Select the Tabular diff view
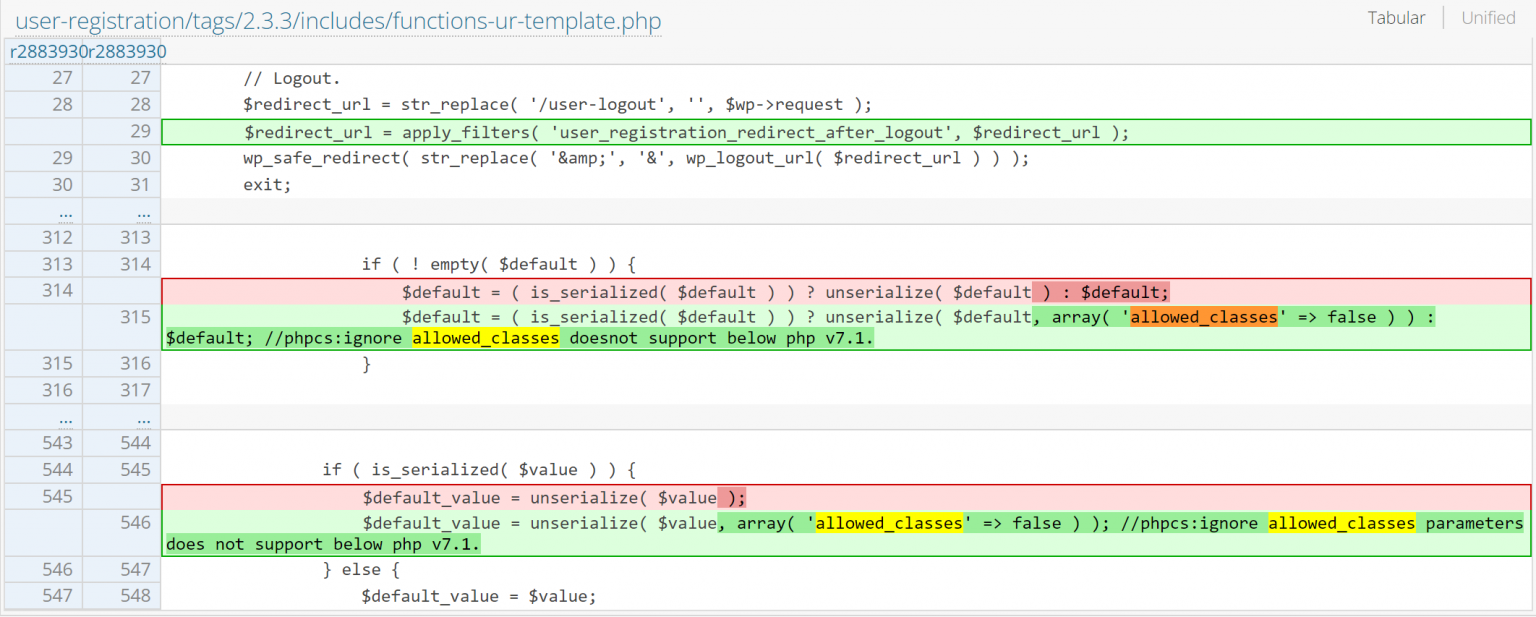 tap(1396, 17)
